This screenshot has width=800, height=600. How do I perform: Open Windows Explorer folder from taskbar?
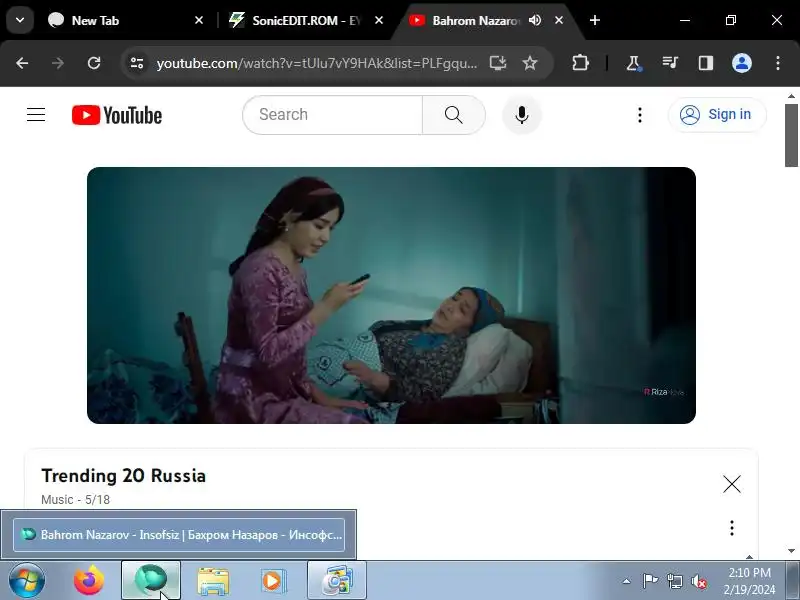[x=213, y=581]
